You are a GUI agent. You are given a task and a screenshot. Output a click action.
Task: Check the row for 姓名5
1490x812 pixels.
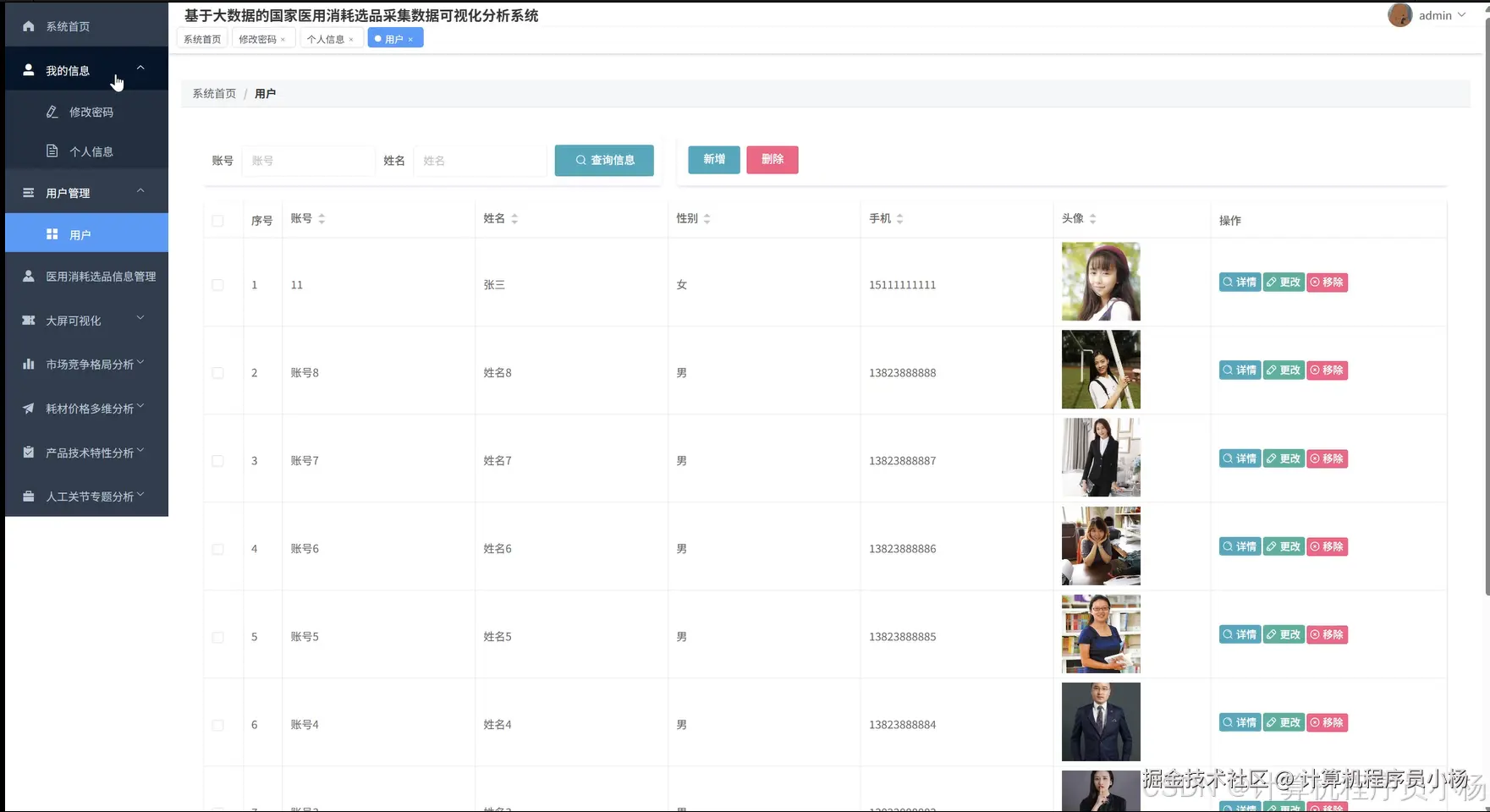coord(217,637)
